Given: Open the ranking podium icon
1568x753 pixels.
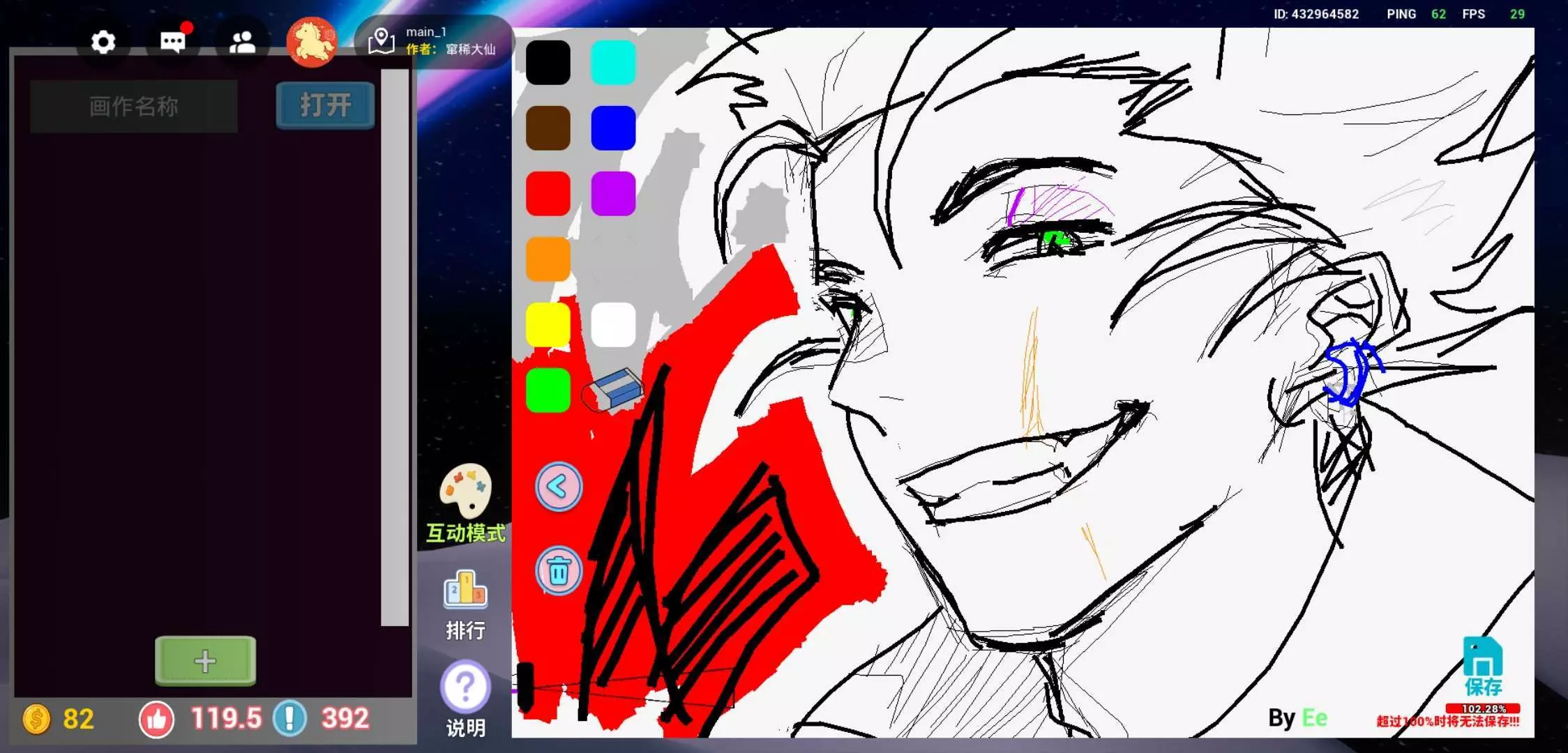Looking at the screenshot, I should [465, 590].
